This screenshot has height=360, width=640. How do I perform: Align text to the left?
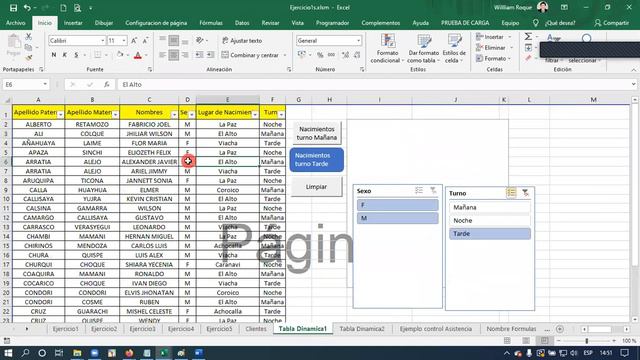(162, 55)
